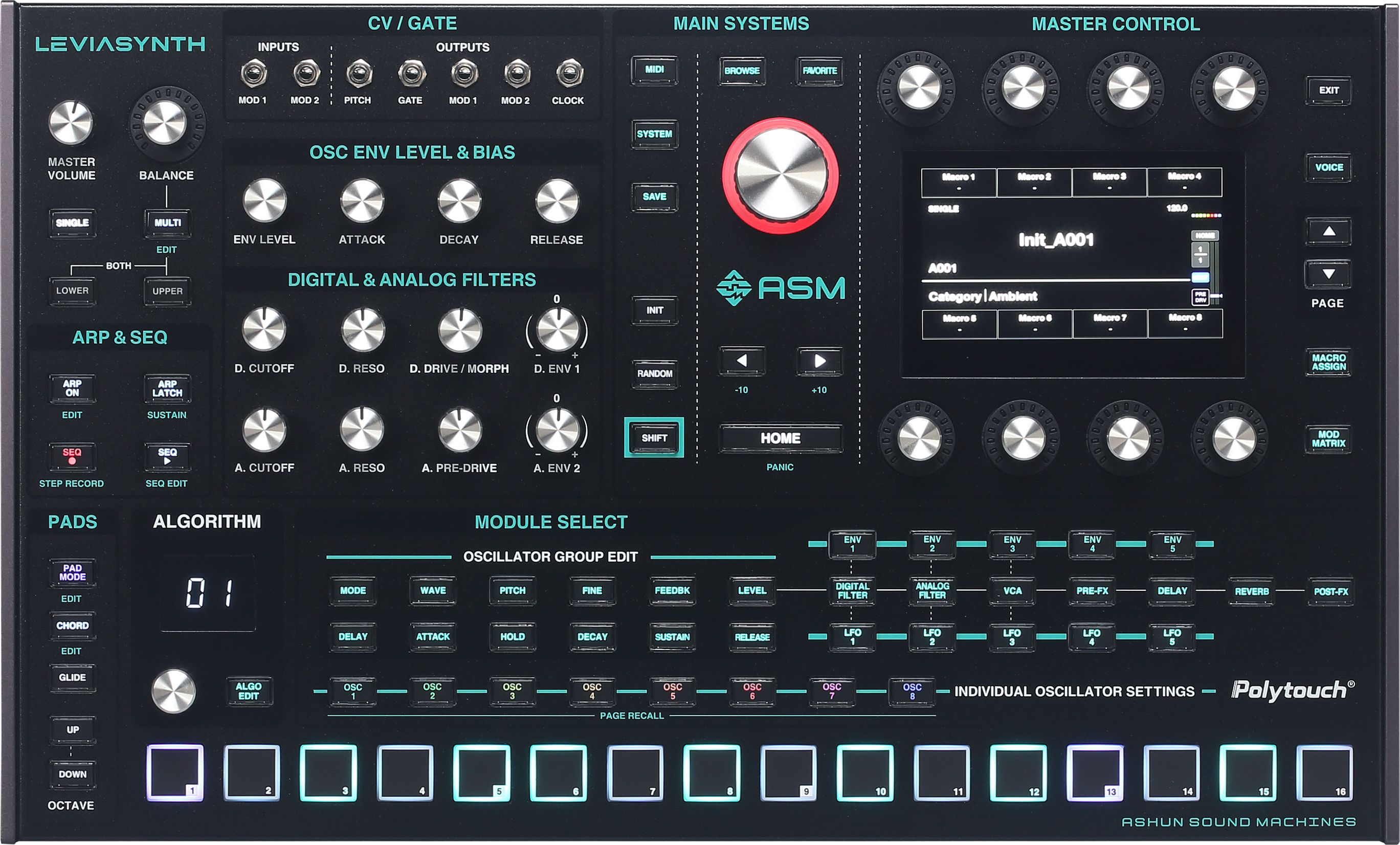Click the MASTER VOLUME knob

[71, 123]
